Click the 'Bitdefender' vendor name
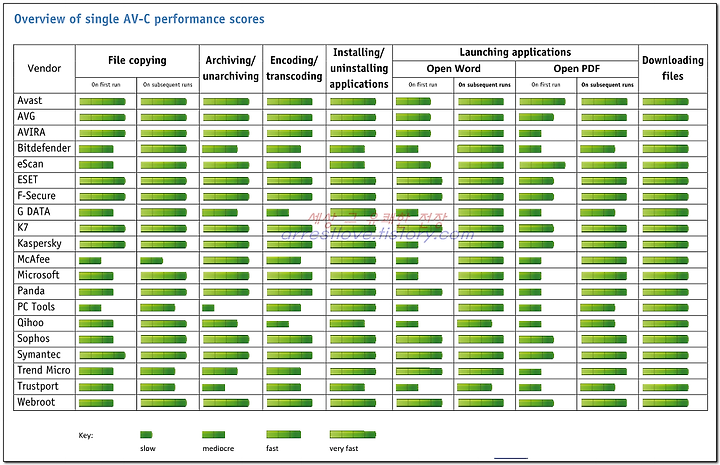 coord(44,148)
